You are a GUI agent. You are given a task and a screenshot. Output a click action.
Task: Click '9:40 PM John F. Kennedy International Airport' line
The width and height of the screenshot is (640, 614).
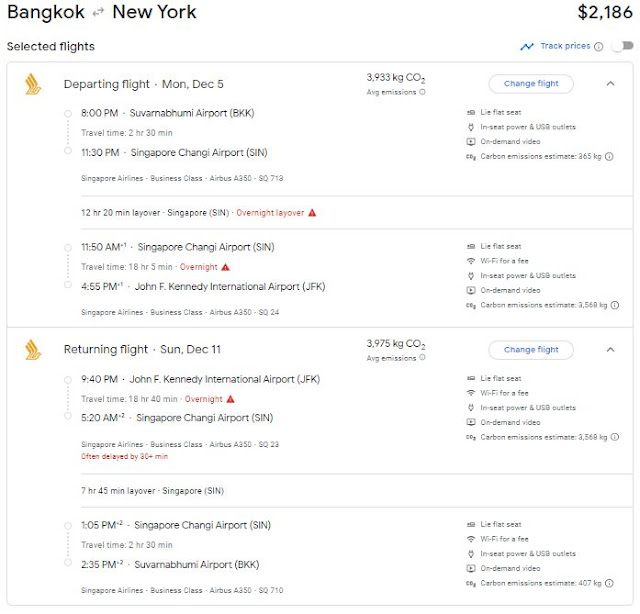pyautogui.click(x=200, y=379)
